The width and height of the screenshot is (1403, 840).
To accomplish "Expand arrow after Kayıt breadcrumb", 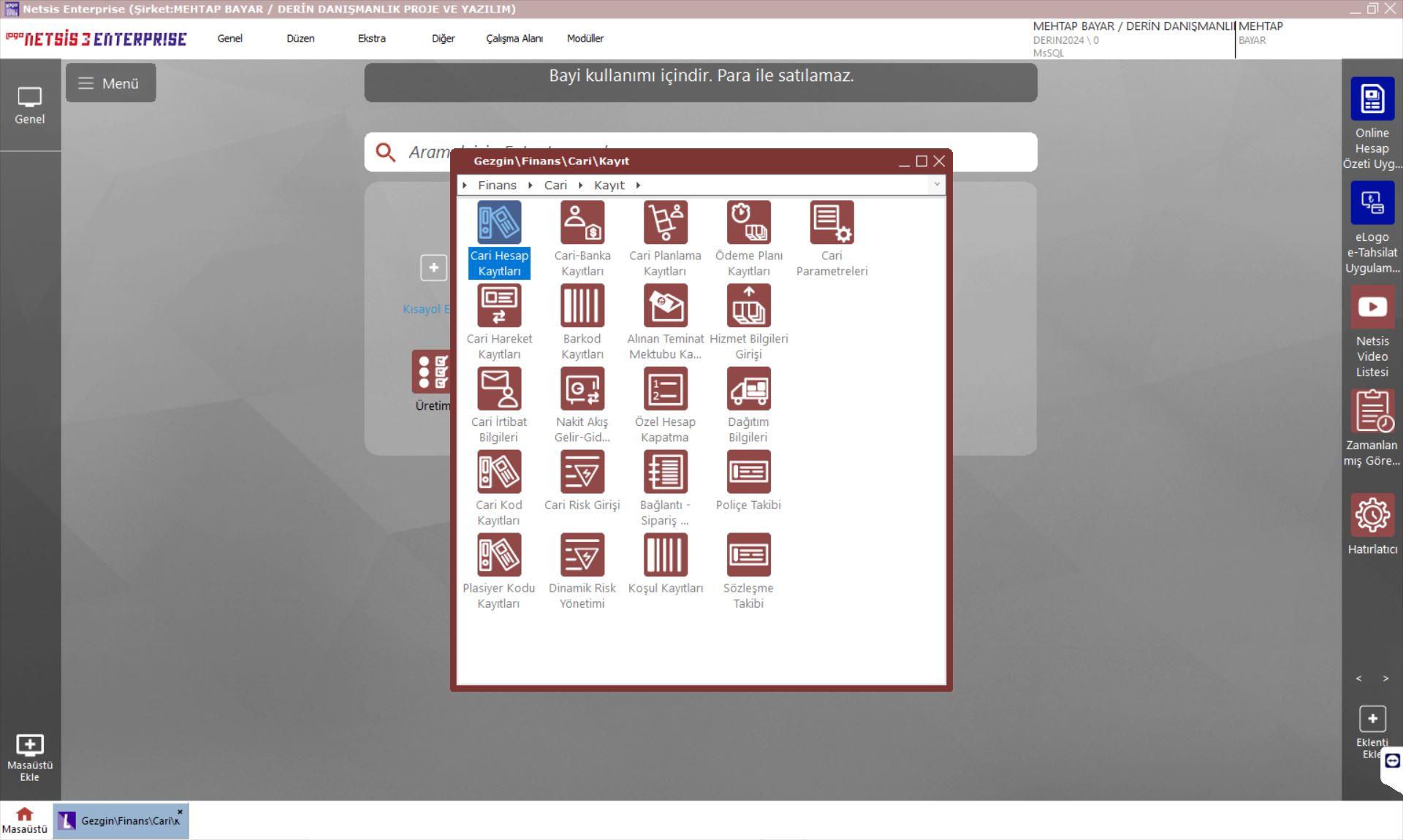I will coord(638,186).
